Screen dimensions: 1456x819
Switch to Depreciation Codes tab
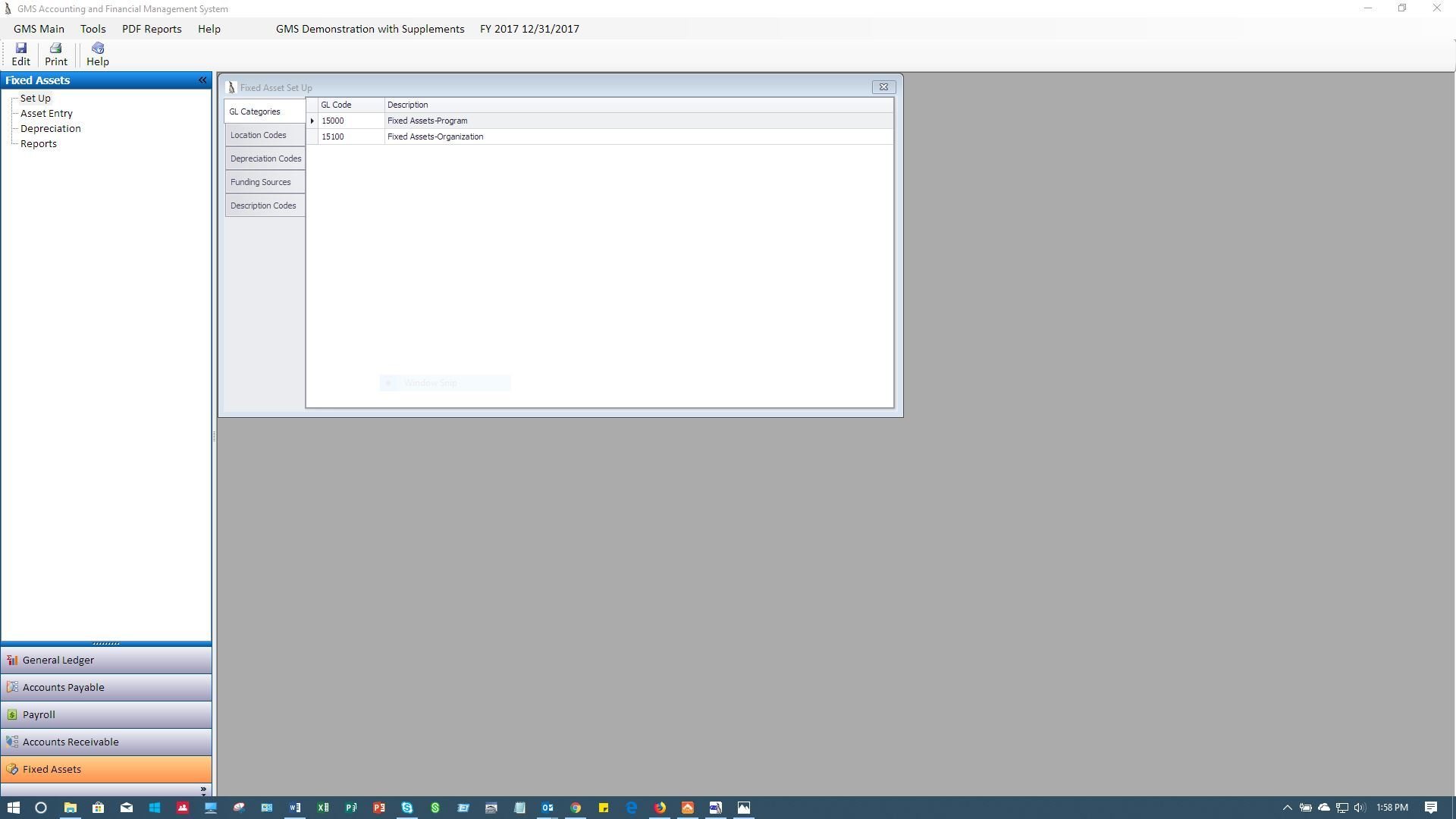tap(265, 158)
